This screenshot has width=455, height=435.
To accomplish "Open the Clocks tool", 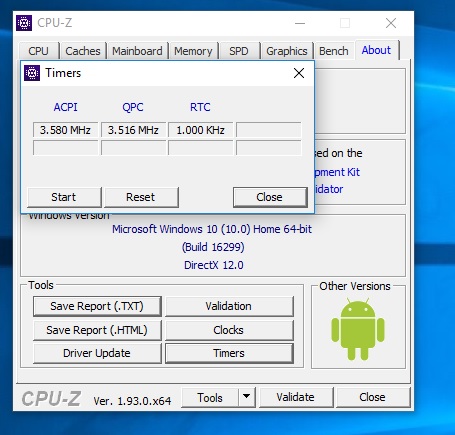I will point(229,330).
